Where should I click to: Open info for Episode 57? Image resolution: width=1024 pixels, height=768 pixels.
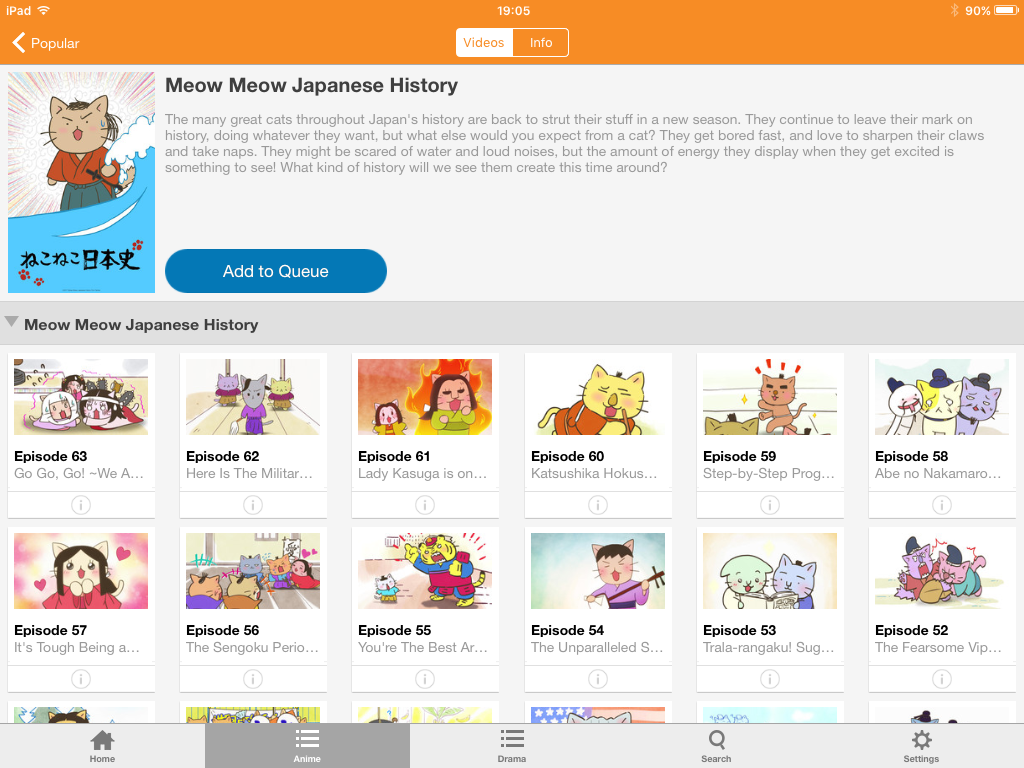(81, 679)
